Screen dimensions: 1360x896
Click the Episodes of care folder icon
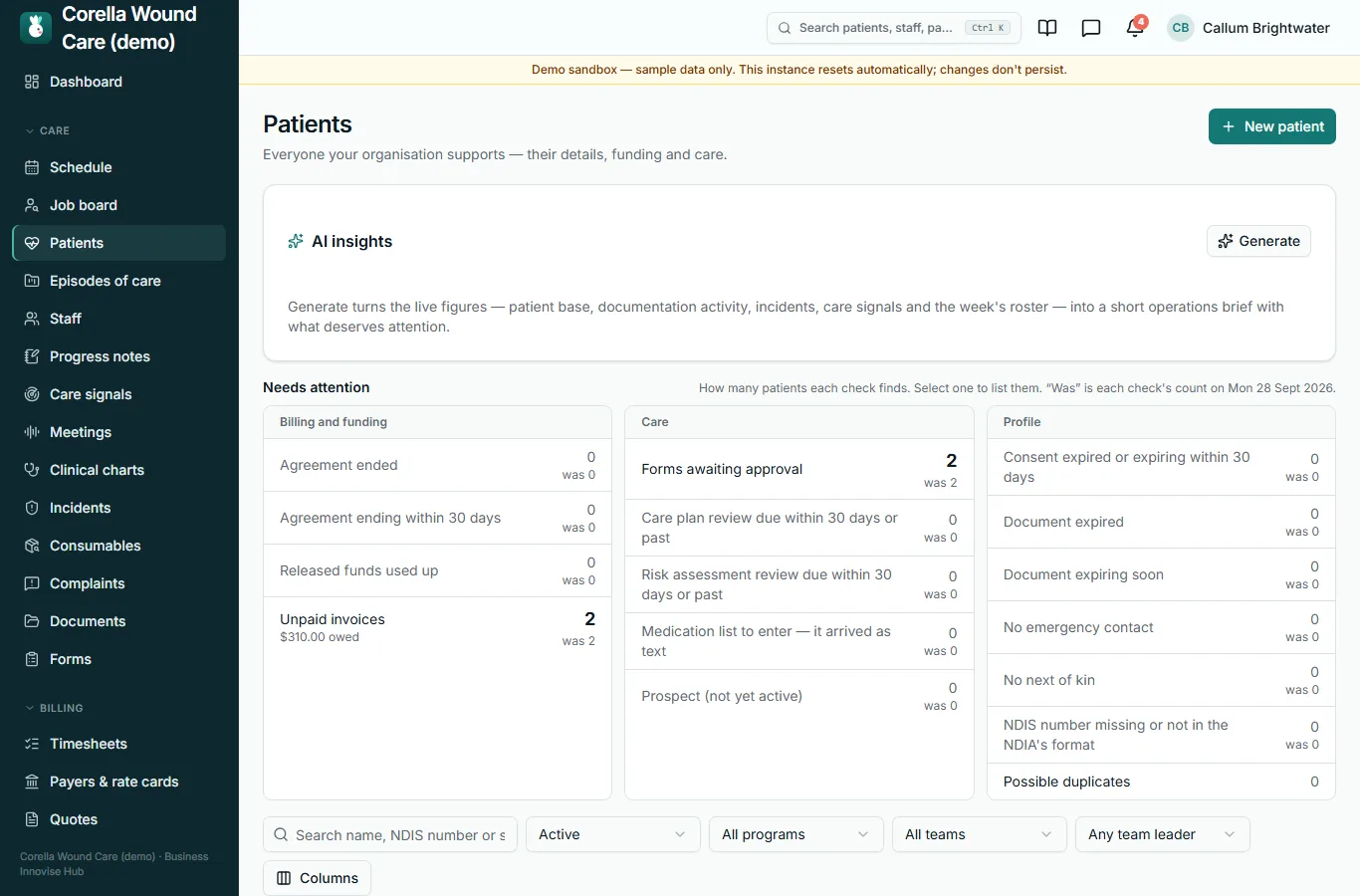32,281
